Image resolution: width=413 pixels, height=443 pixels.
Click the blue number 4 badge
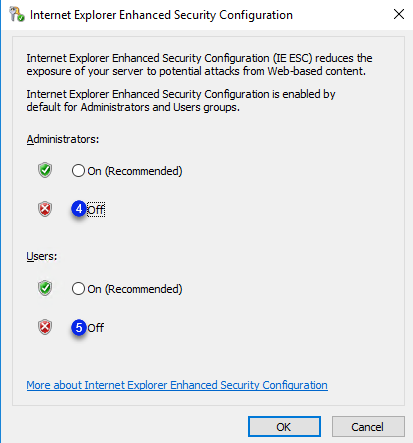click(x=79, y=209)
